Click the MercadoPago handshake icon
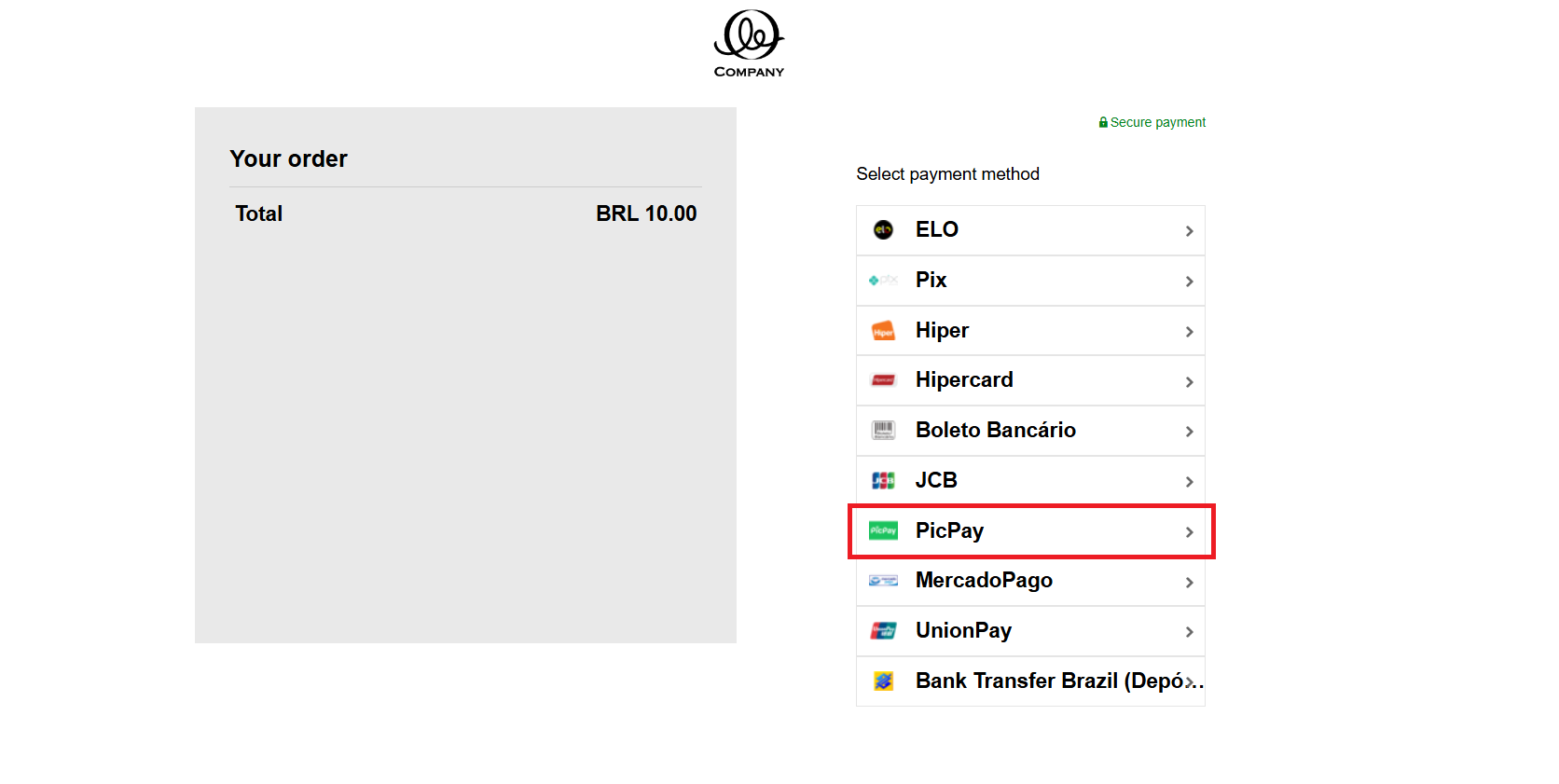Viewport: 1559px width, 784px height. (883, 580)
